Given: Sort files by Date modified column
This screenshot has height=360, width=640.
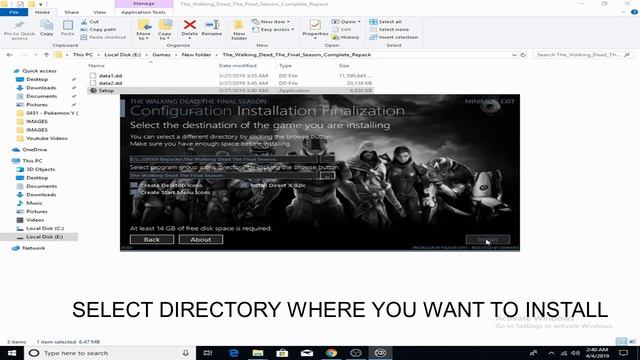Looking at the screenshot, I should click(238, 66).
